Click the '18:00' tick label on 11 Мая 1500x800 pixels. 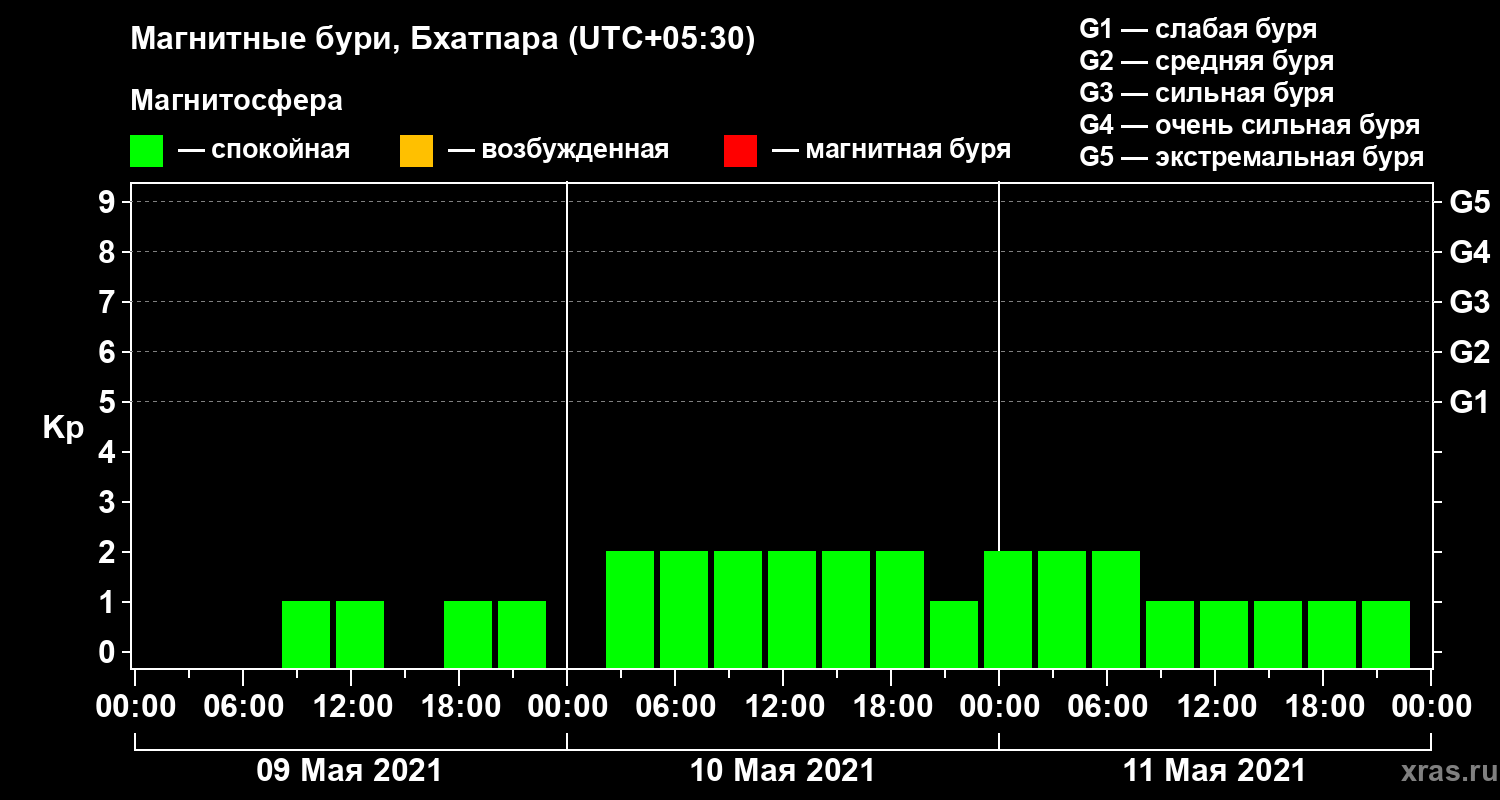[1323, 707]
